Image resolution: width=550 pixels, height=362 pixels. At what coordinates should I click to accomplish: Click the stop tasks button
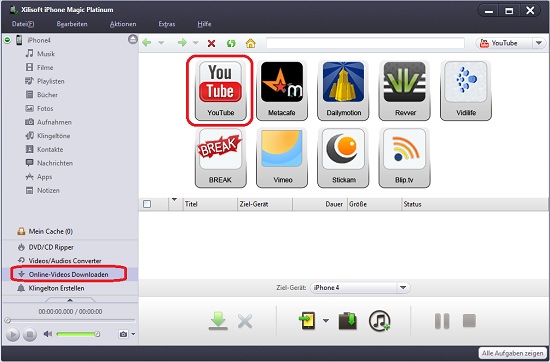pyautogui.click(x=469, y=321)
